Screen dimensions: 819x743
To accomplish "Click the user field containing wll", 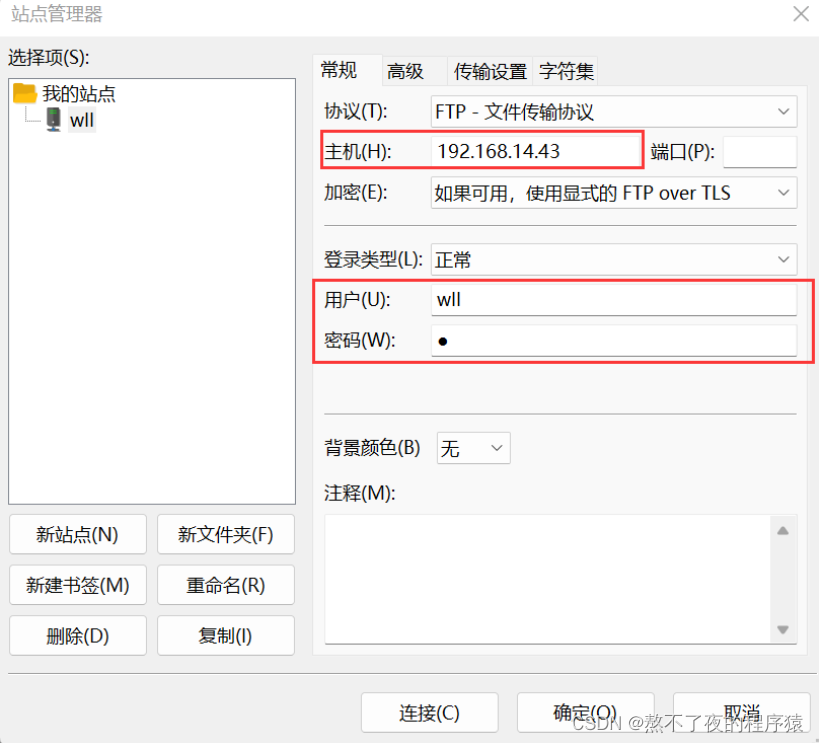I will click(614, 299).
